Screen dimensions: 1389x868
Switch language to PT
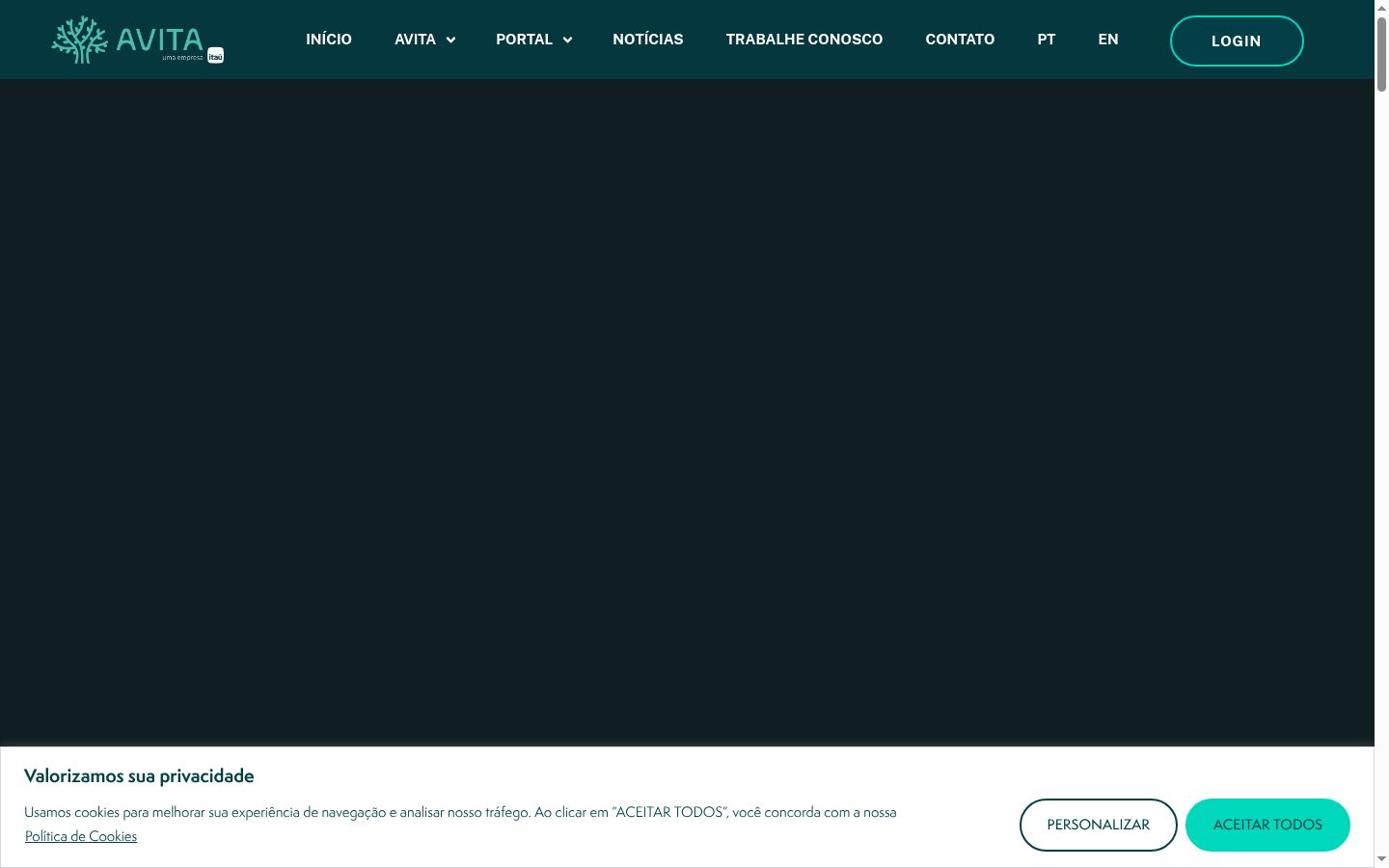(1047, 40)
